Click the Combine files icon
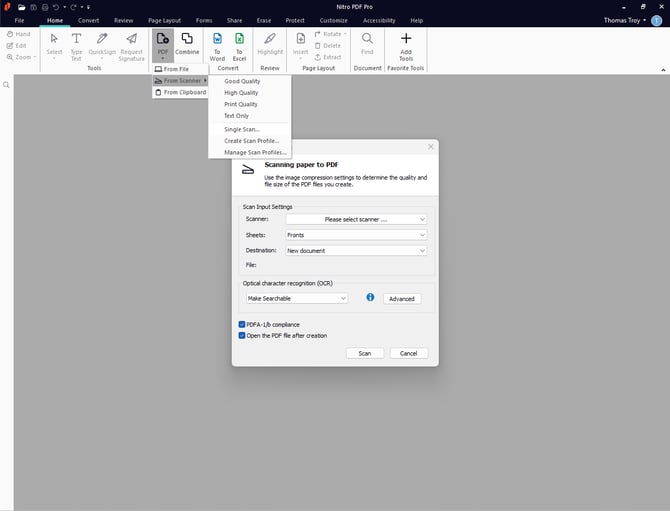 187,39
